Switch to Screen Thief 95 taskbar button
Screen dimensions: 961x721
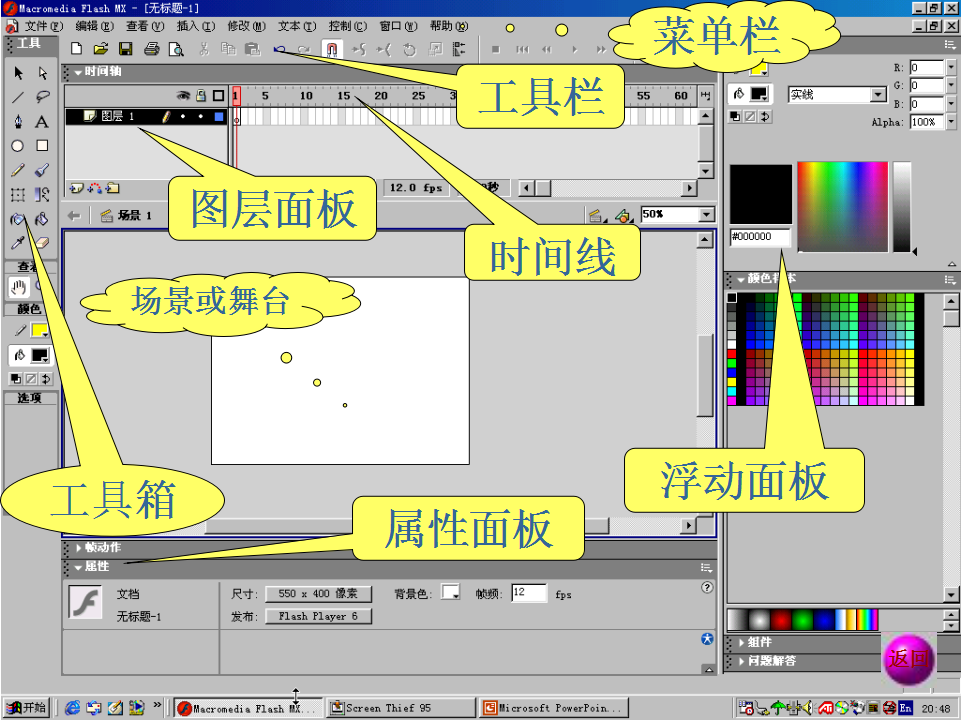point(400,708)
